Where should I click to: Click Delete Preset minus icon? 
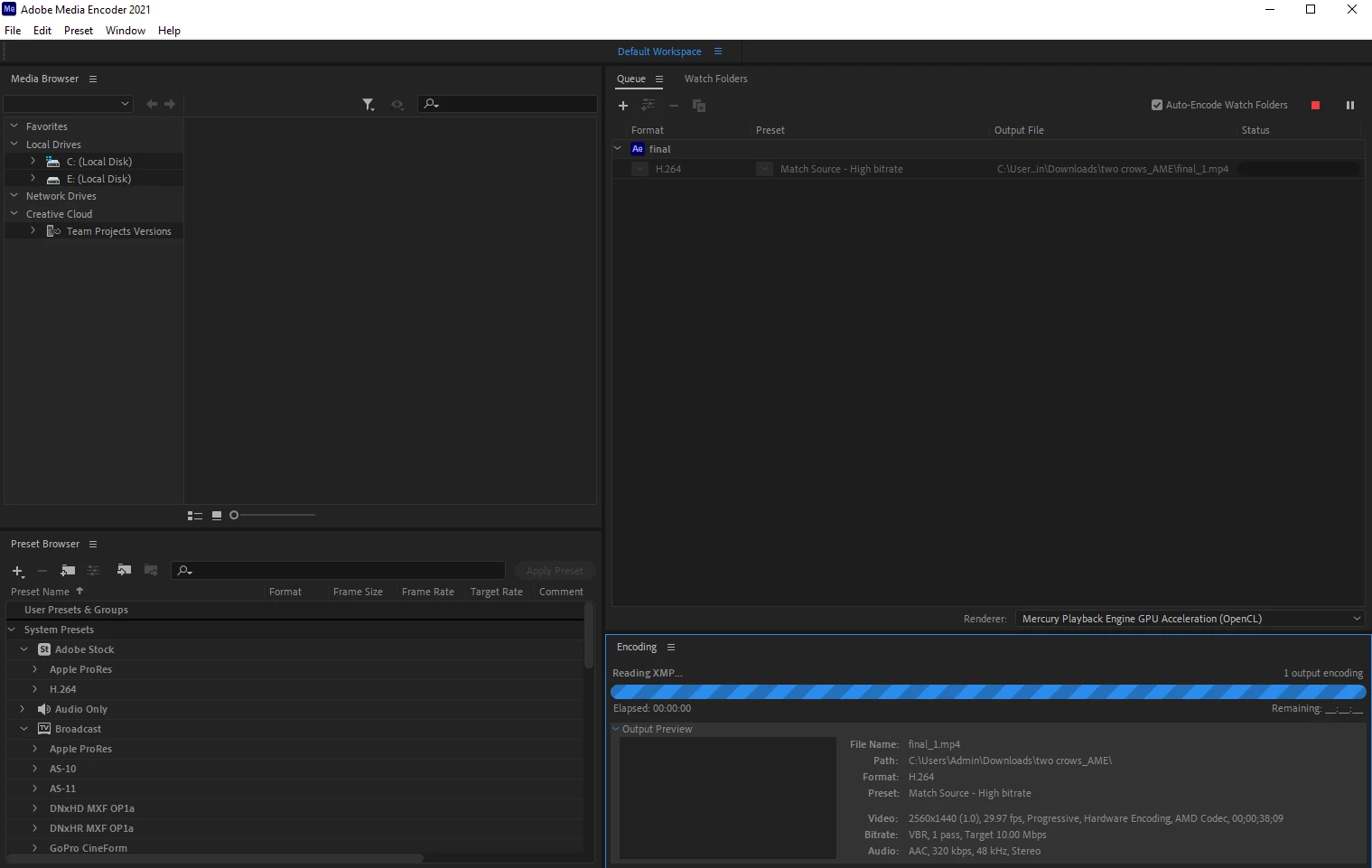(42, 571)
